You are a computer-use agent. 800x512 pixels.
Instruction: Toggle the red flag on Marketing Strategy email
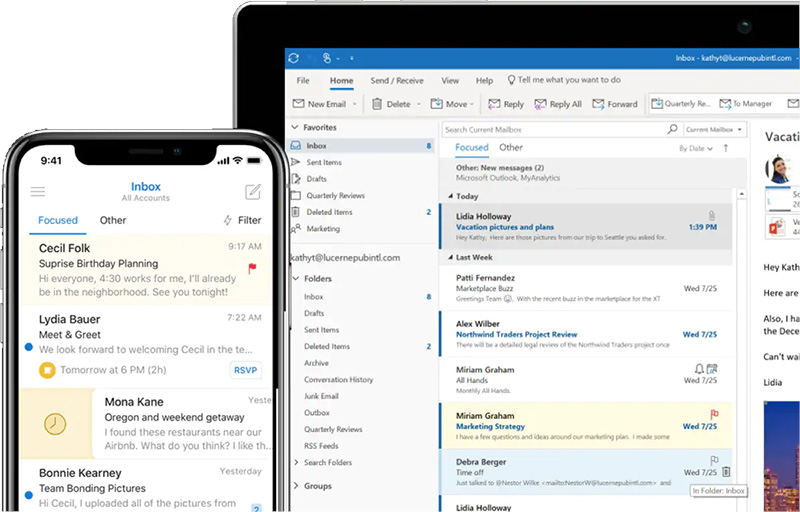click(714, 414)
